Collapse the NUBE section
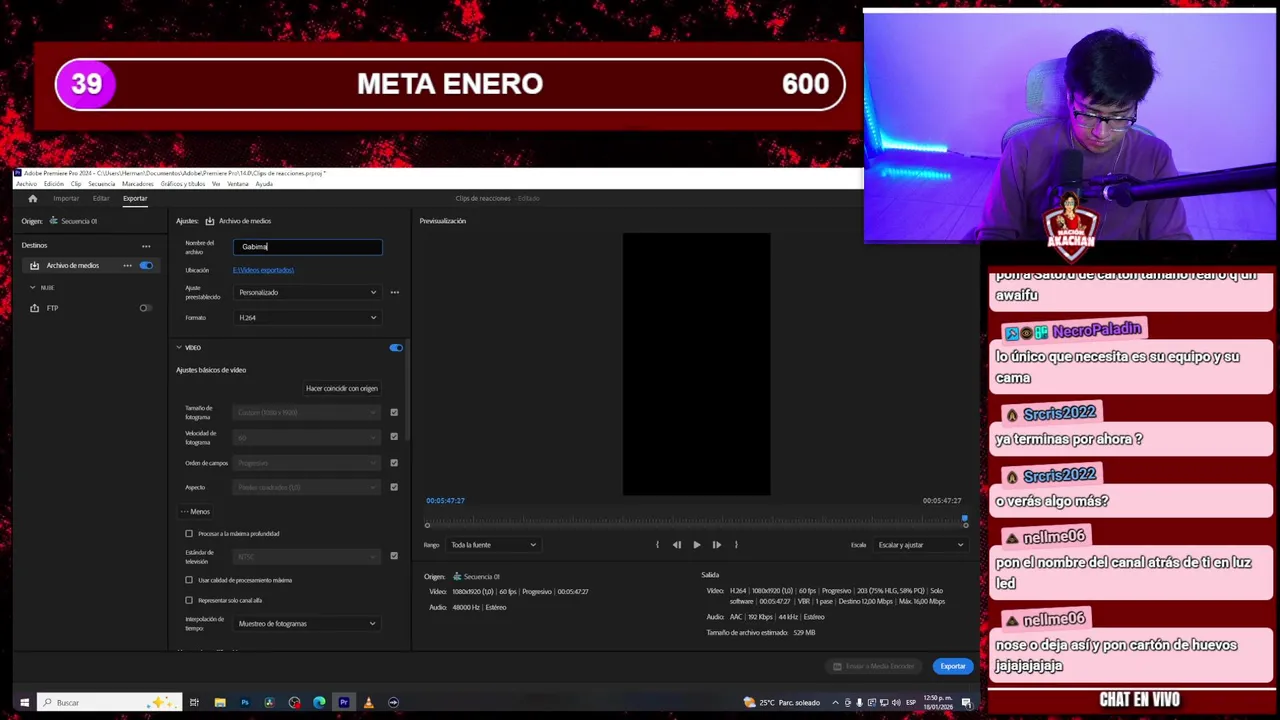Screen dimensions: 1280x720 [32, 288]
